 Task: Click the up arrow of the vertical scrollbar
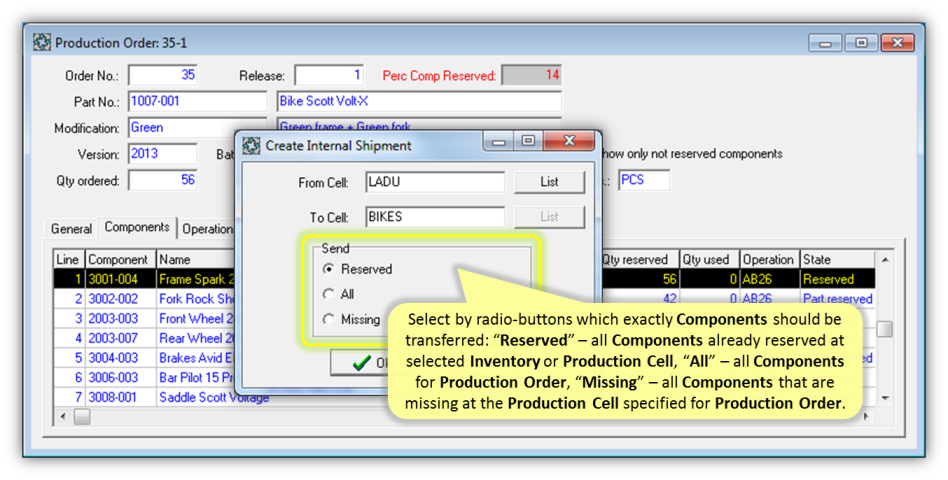(885, 260)
